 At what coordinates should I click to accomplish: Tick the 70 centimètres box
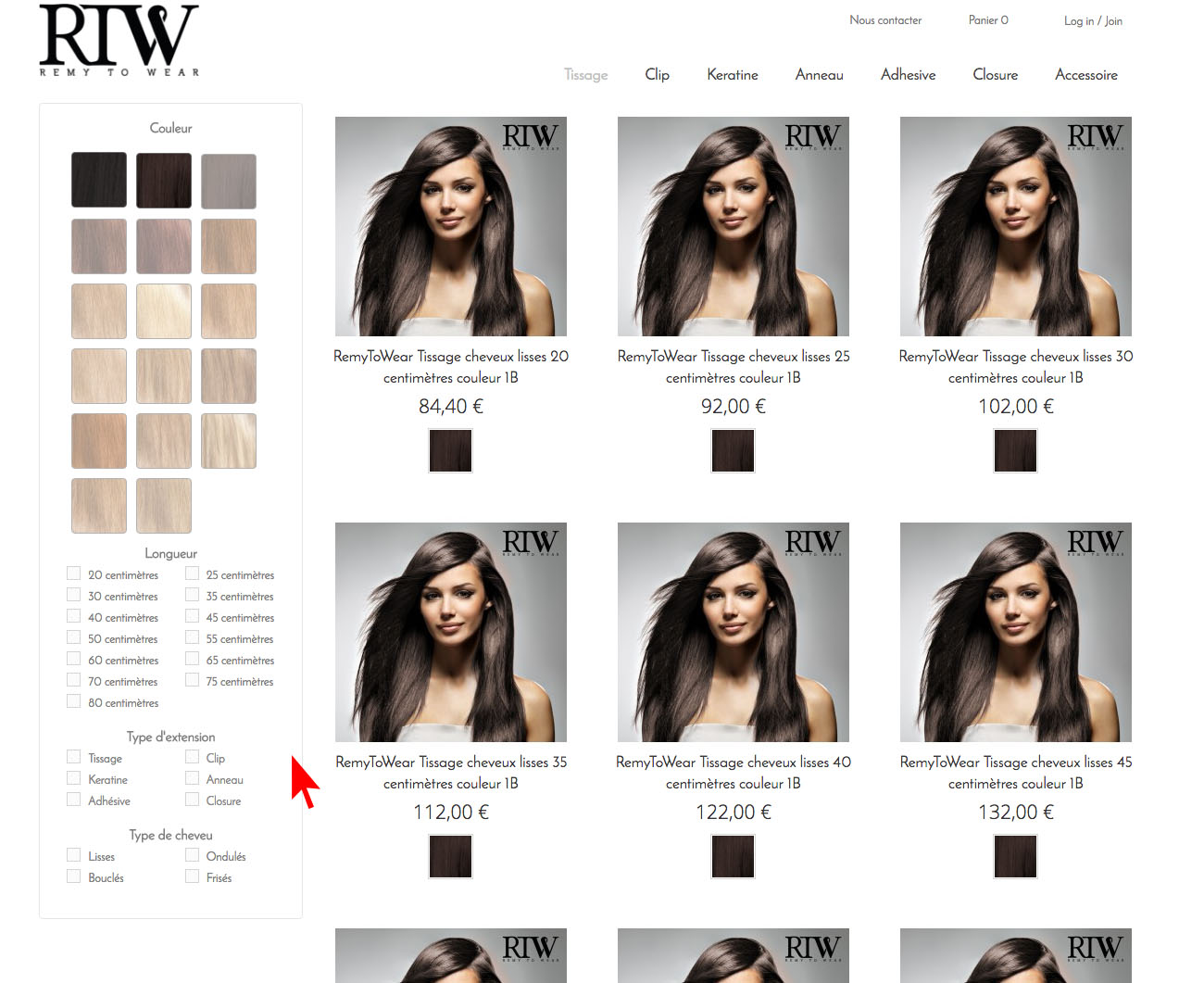tap(73, 680)
